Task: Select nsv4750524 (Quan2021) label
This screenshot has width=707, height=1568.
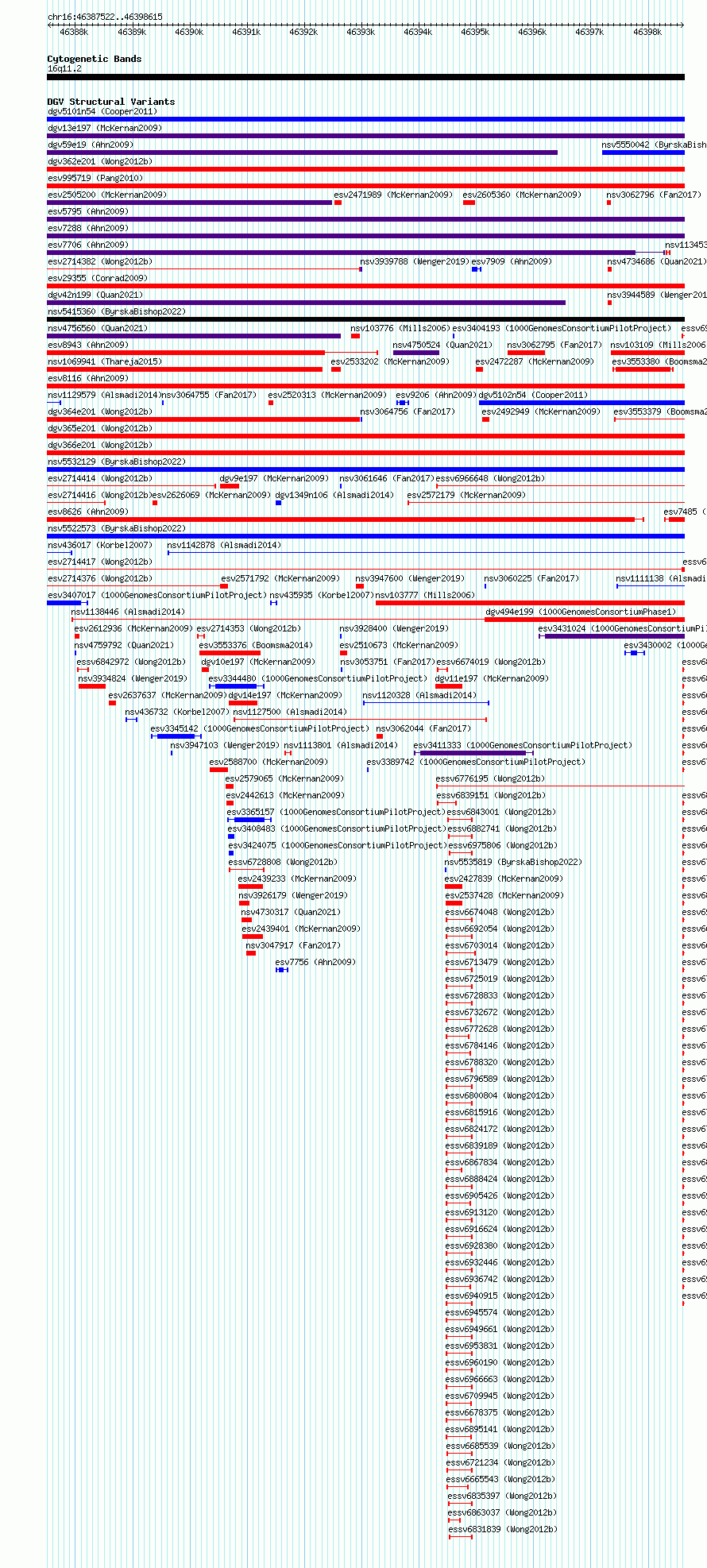Action: (442, 345)
